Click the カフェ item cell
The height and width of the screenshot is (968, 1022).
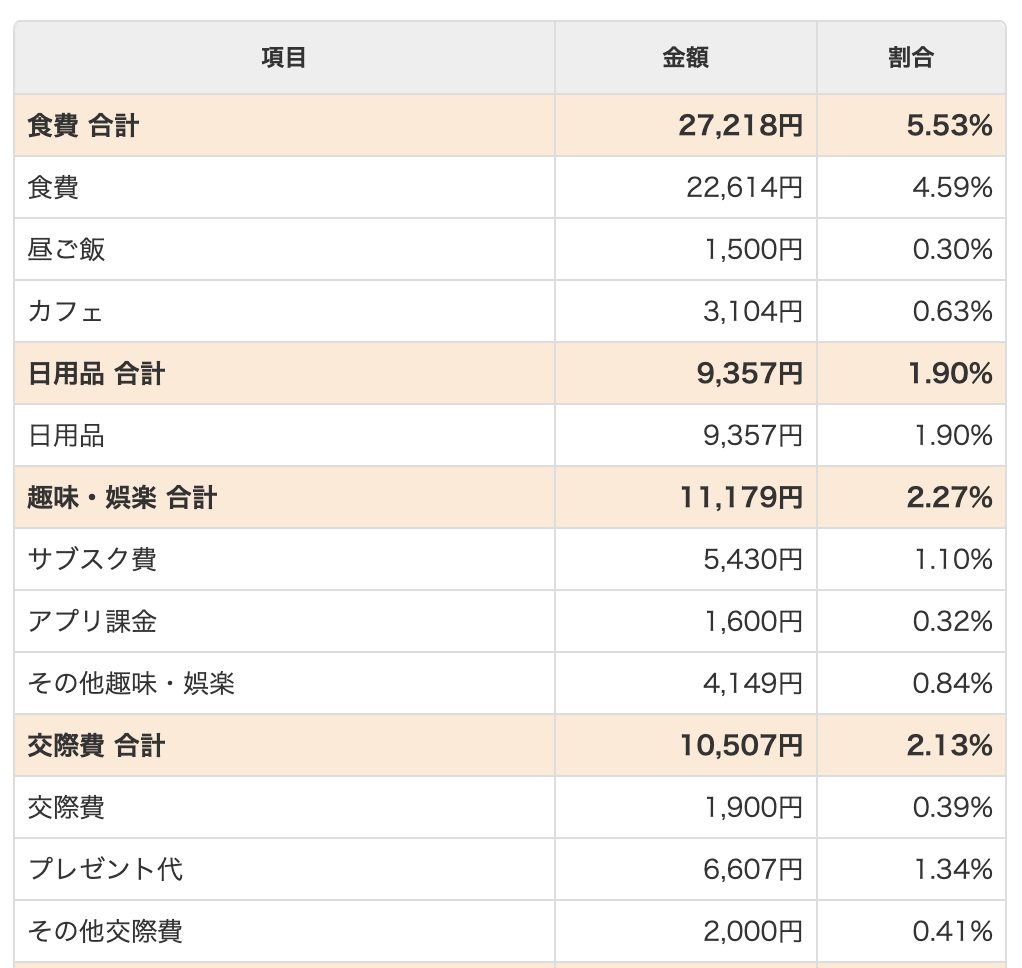[66, 312]
